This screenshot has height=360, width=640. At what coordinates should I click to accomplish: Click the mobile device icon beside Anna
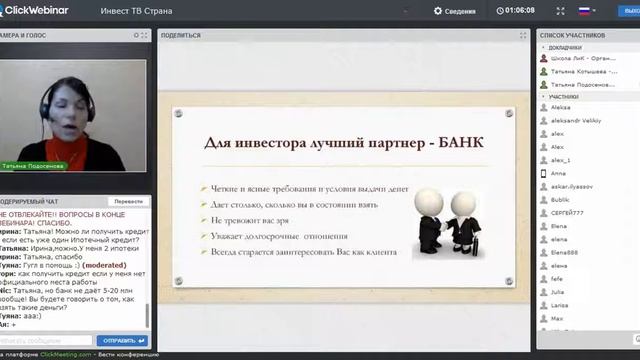point(544,173)
